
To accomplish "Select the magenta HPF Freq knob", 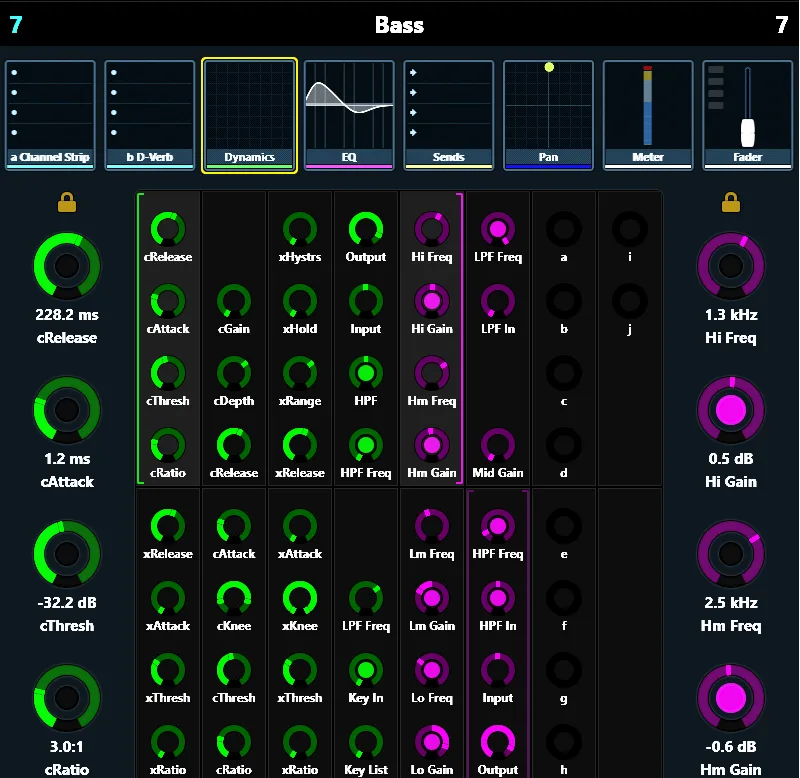I will click(498, 526).
